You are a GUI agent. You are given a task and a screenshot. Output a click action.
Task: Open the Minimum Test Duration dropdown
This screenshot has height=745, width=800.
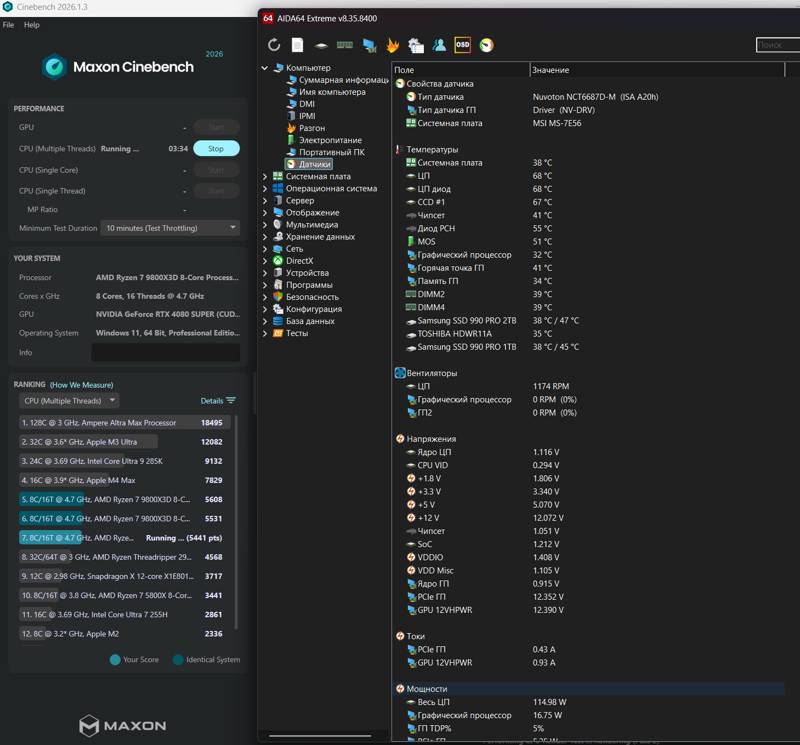170,228
